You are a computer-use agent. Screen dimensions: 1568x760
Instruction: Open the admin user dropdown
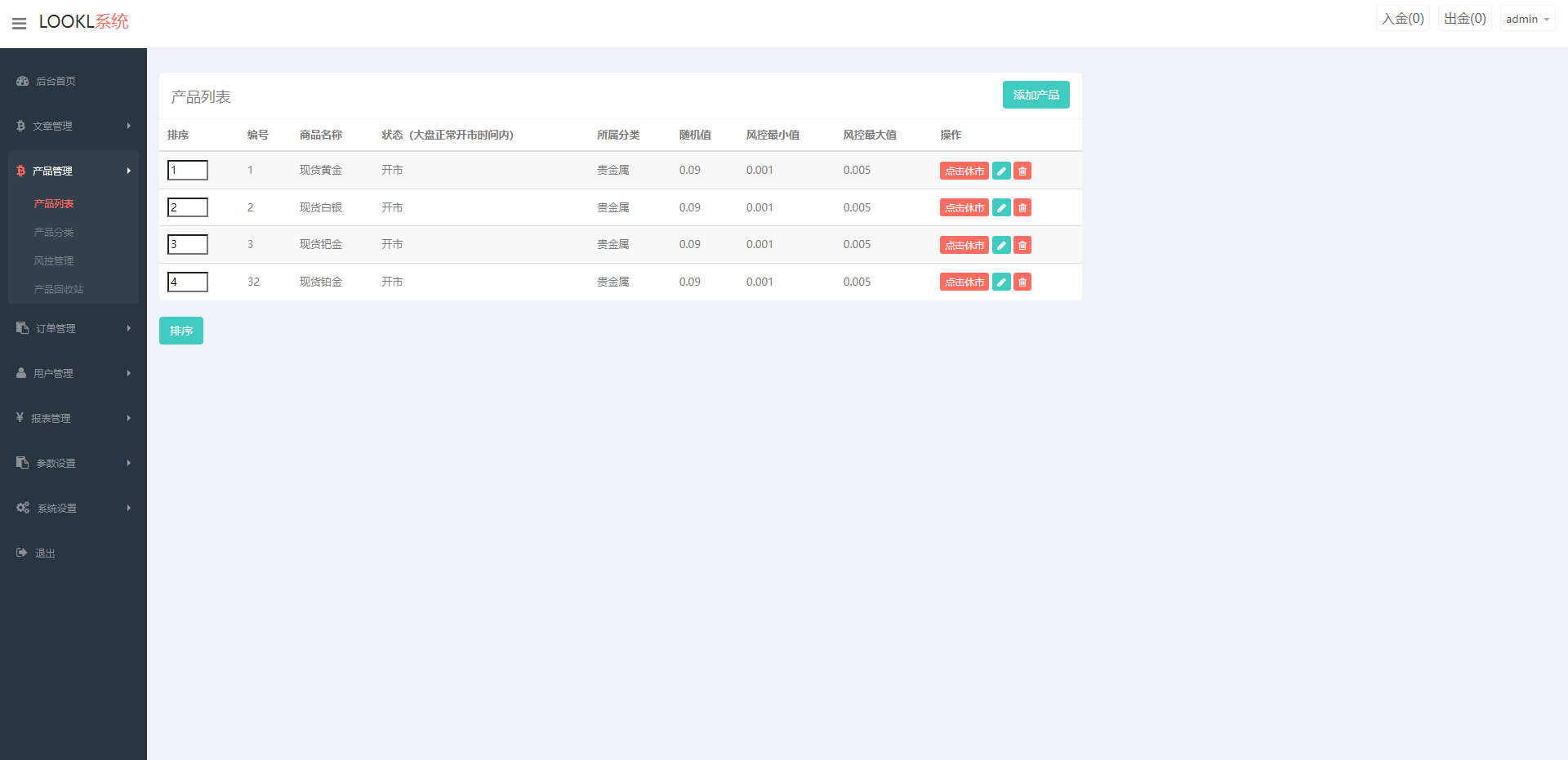[1527, 19]
